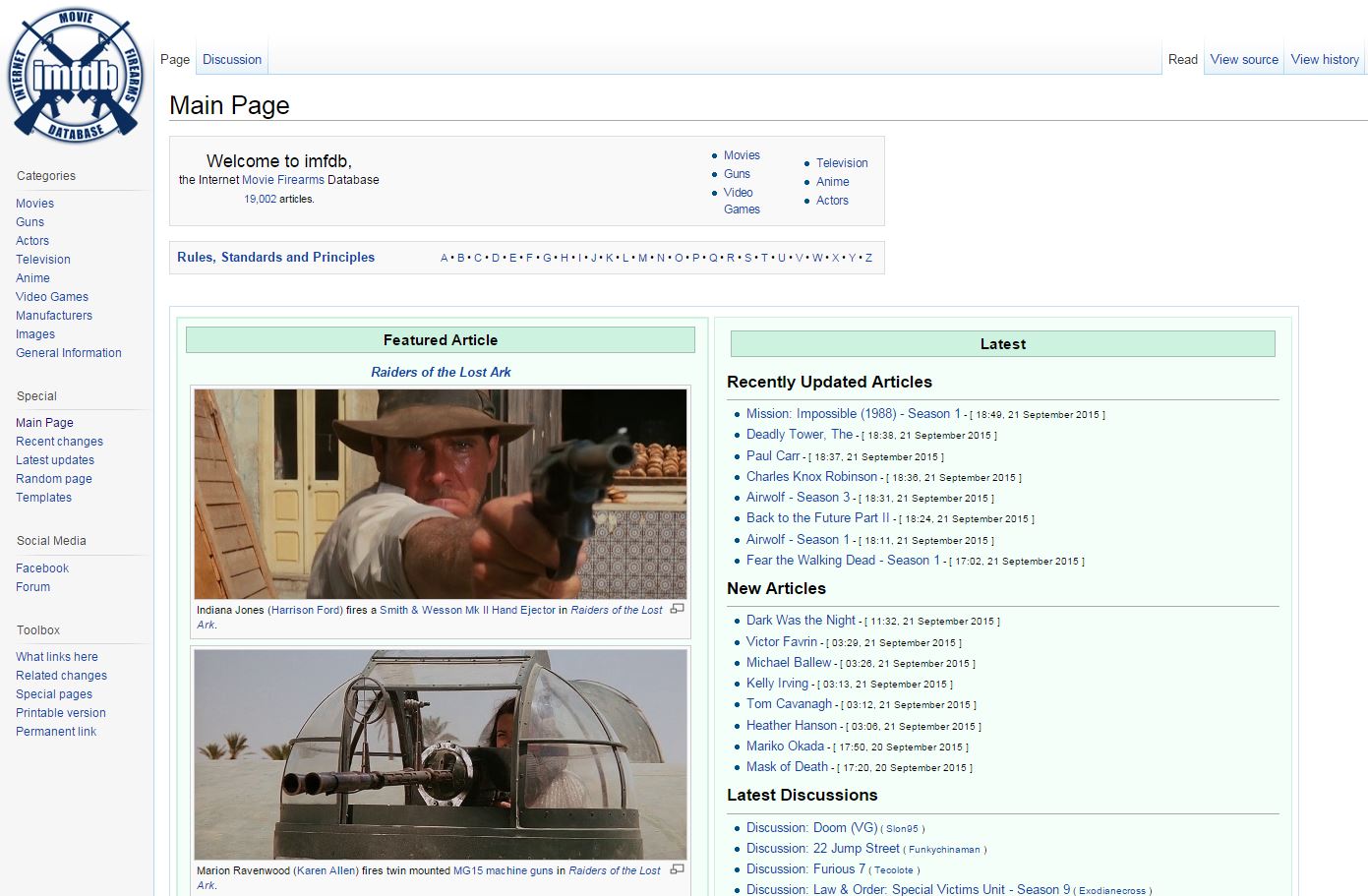This screenshot has height=896, width=1368.
Task: Open the View history tab
Action: [1325, 59]
